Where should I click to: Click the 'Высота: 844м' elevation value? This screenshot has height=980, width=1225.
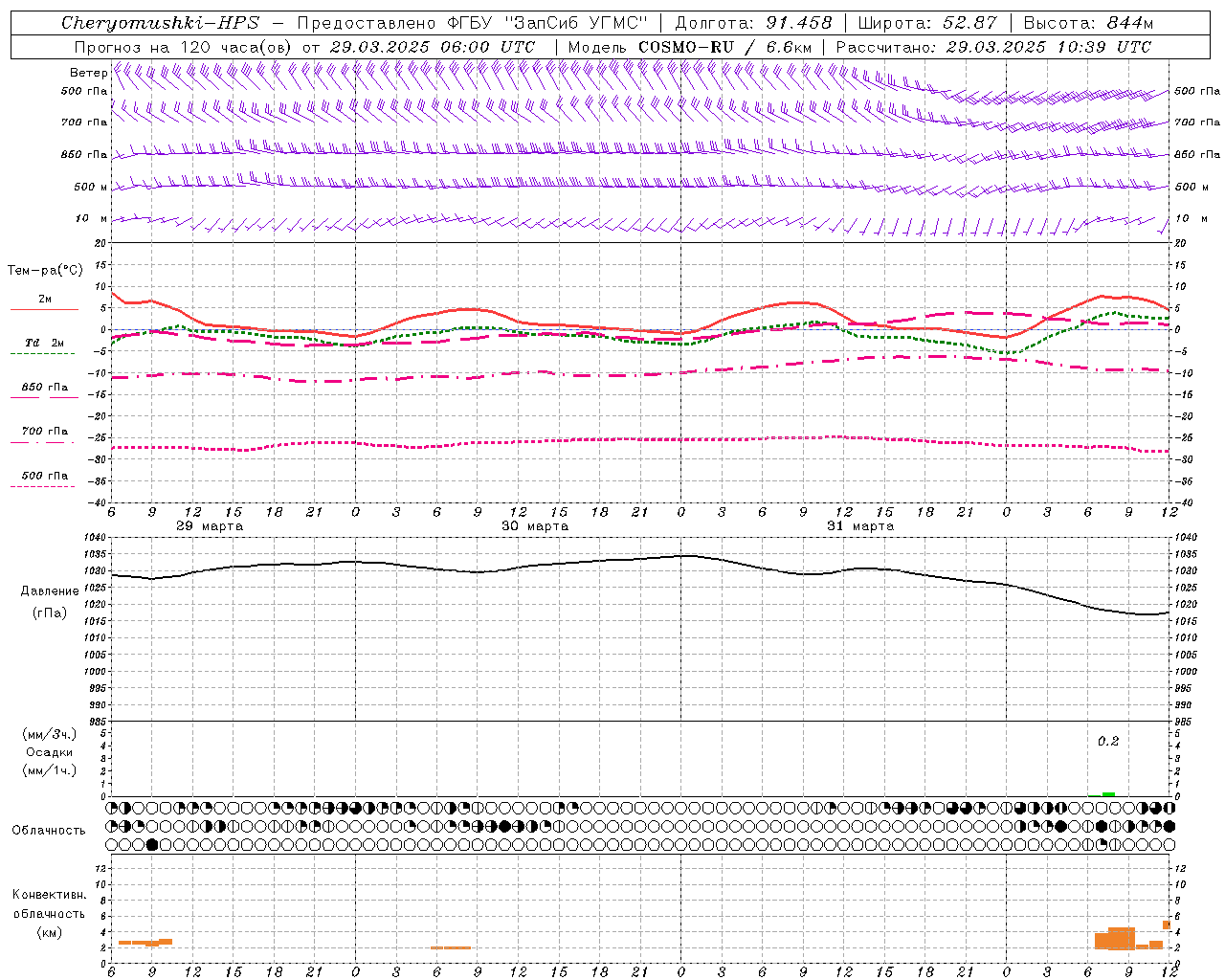1088,23
